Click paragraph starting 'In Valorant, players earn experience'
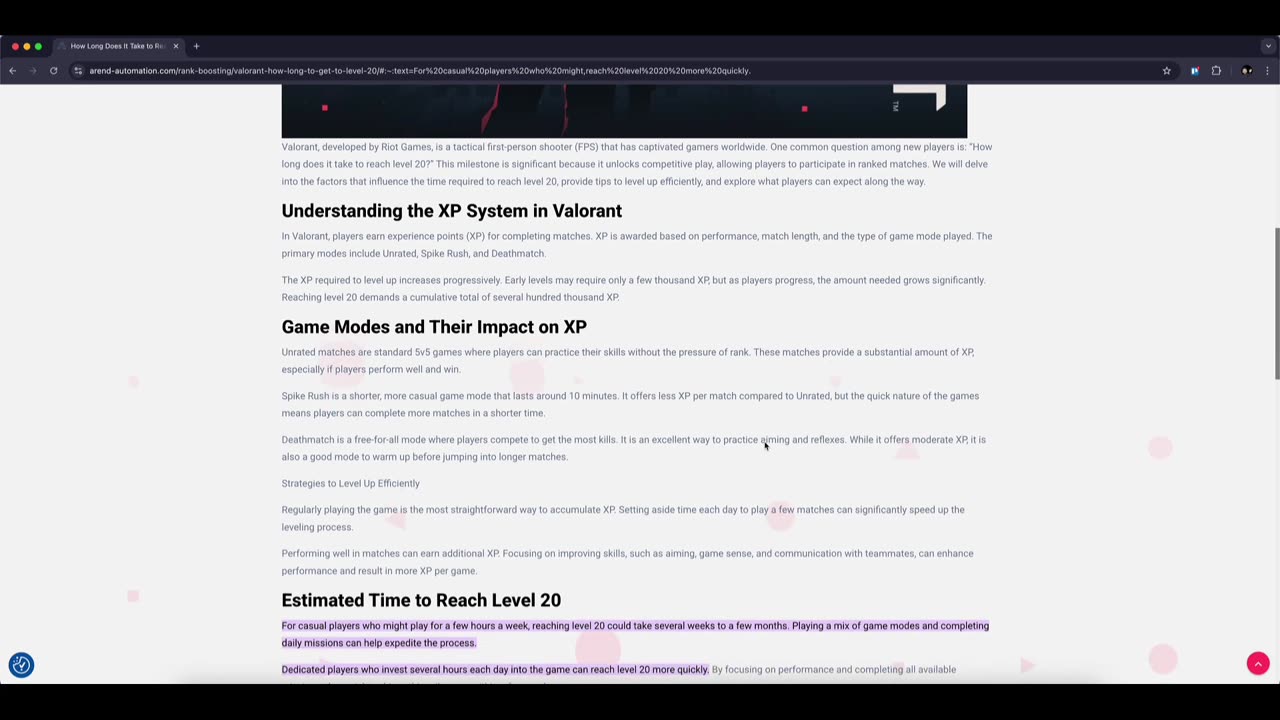1280x720 pixels. (x=637, y=245)
